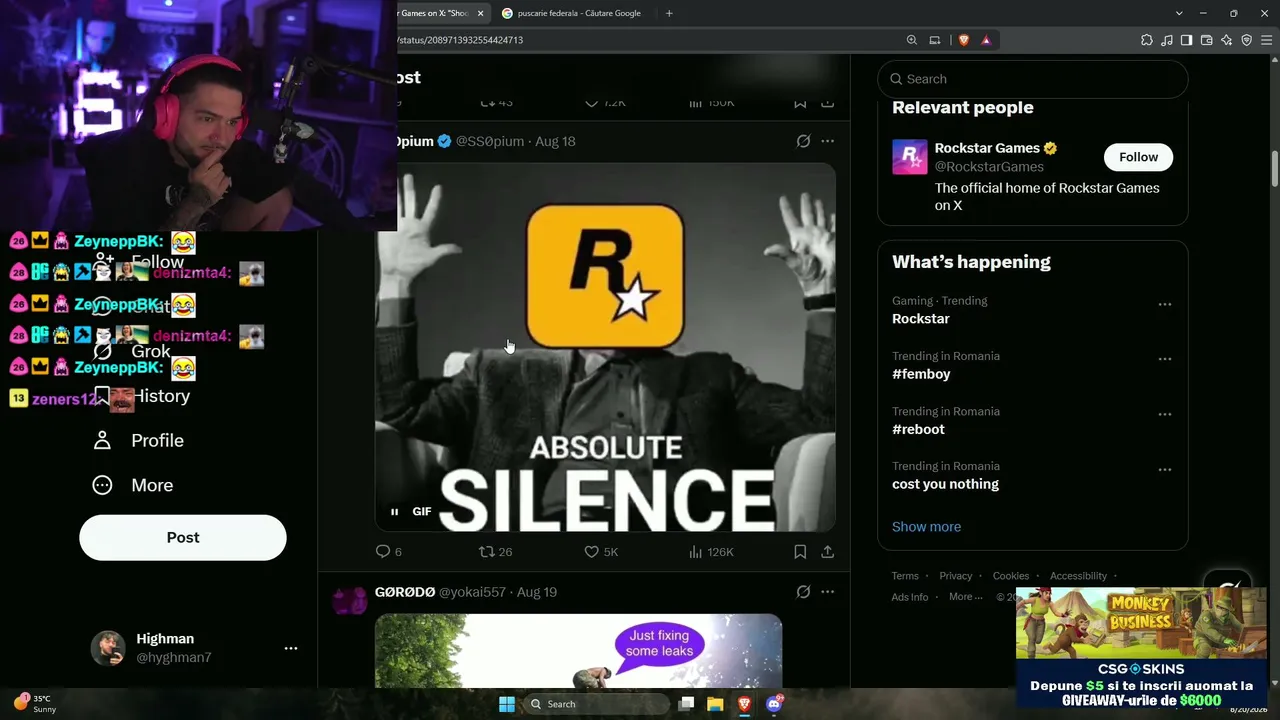
Task: Open the Privacy footer link
Action: (x=955, y=576)
